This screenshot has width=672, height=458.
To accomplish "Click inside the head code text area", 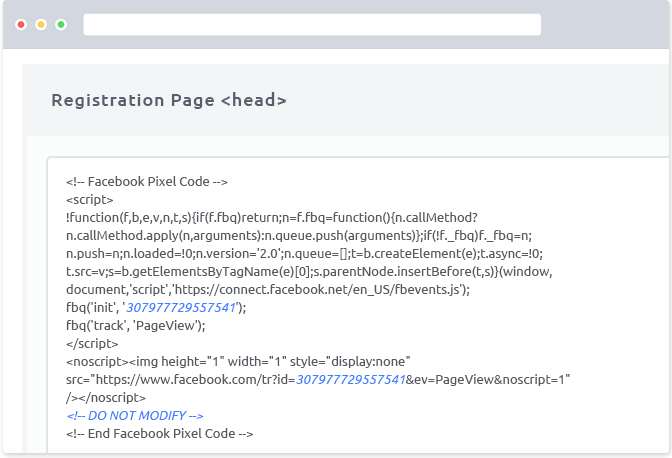I will [x=358, y=305].
